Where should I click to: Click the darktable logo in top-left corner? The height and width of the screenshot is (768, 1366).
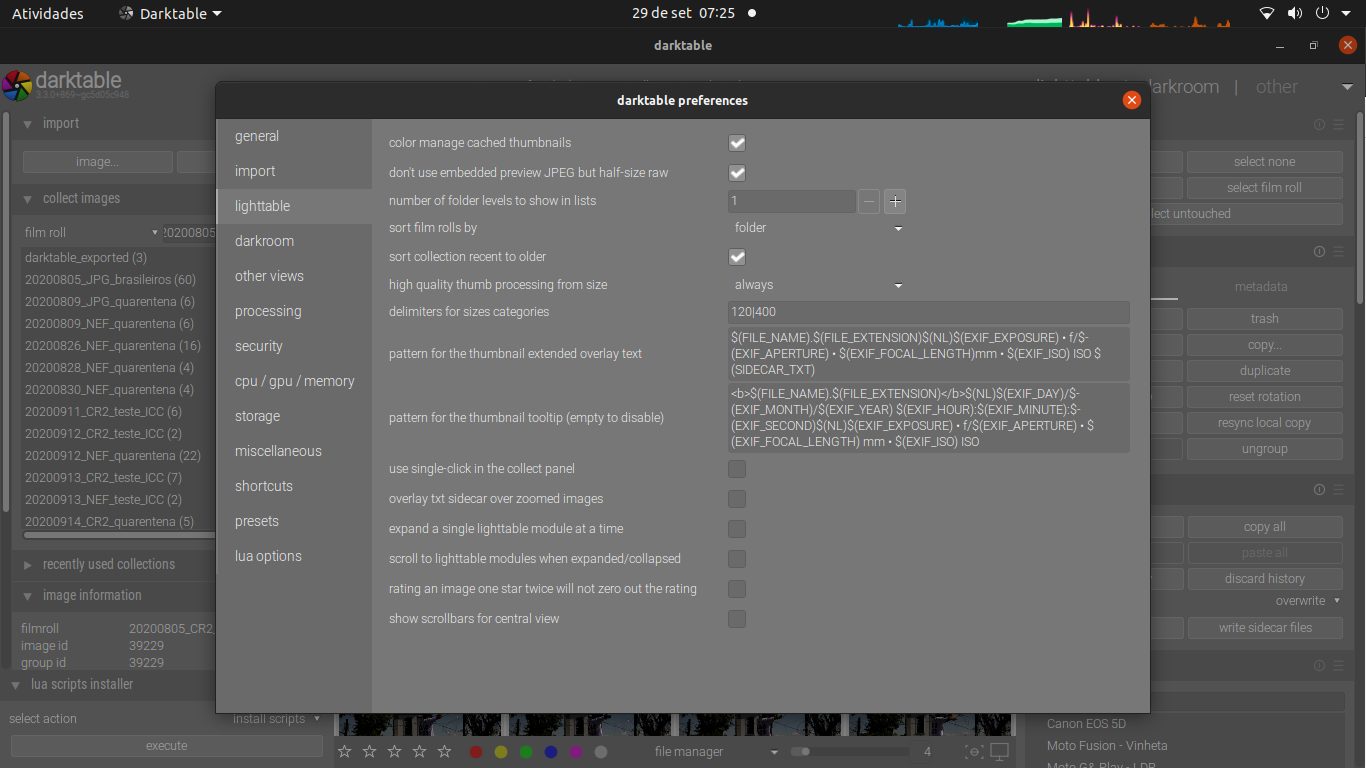(15, 86)
